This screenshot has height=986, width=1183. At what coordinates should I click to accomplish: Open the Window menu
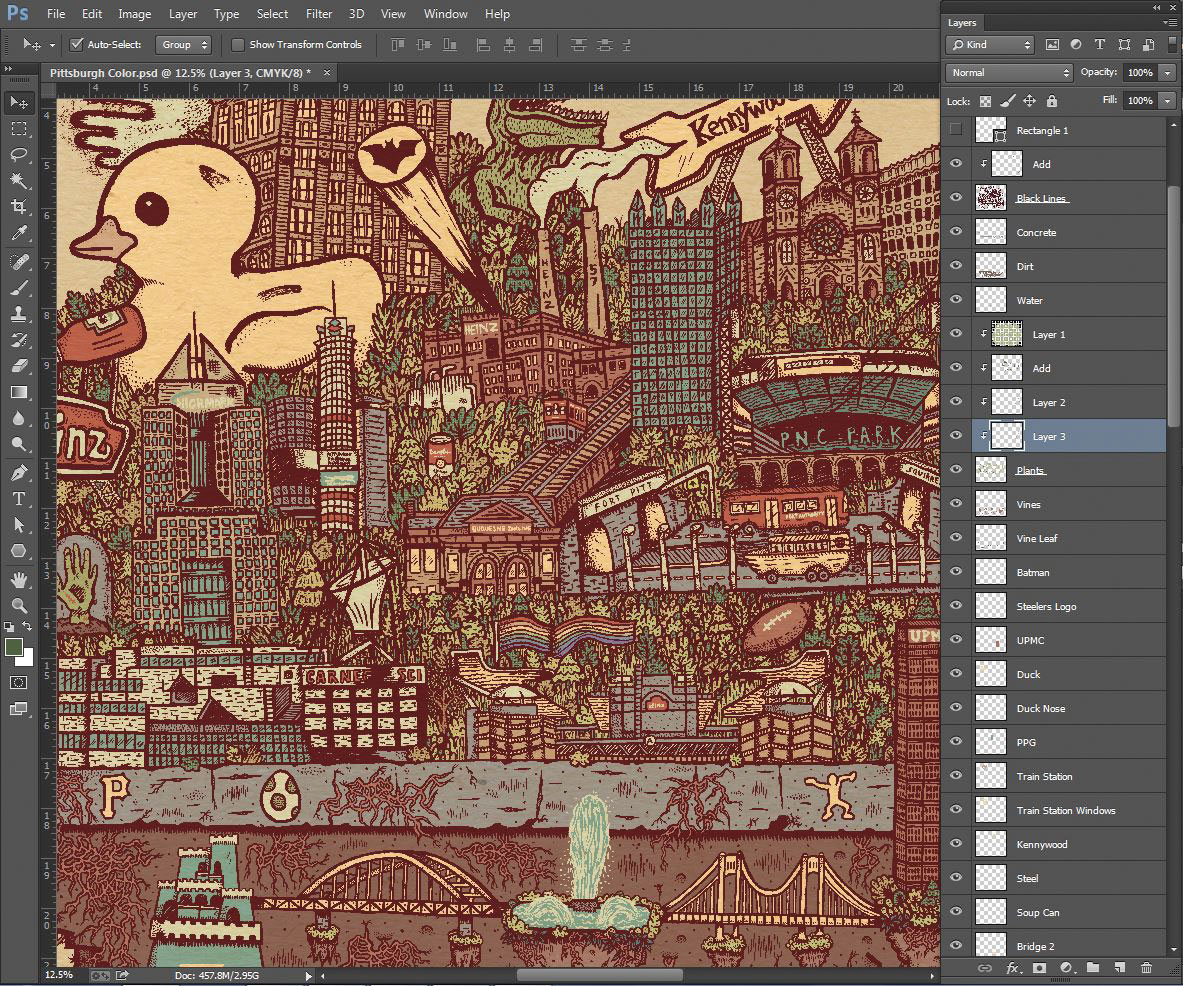coord(445,14)
